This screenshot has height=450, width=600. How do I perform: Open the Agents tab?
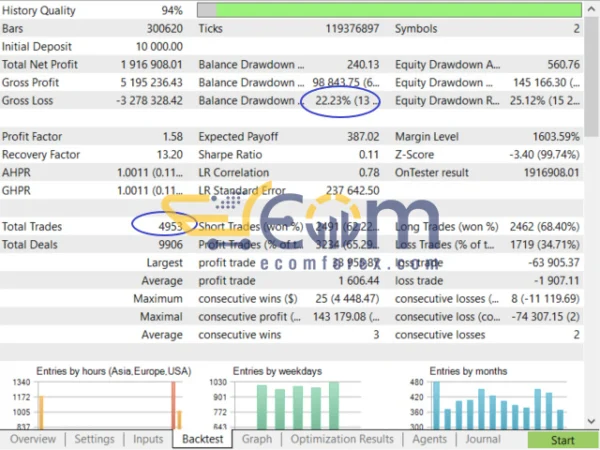click(429, 439)
